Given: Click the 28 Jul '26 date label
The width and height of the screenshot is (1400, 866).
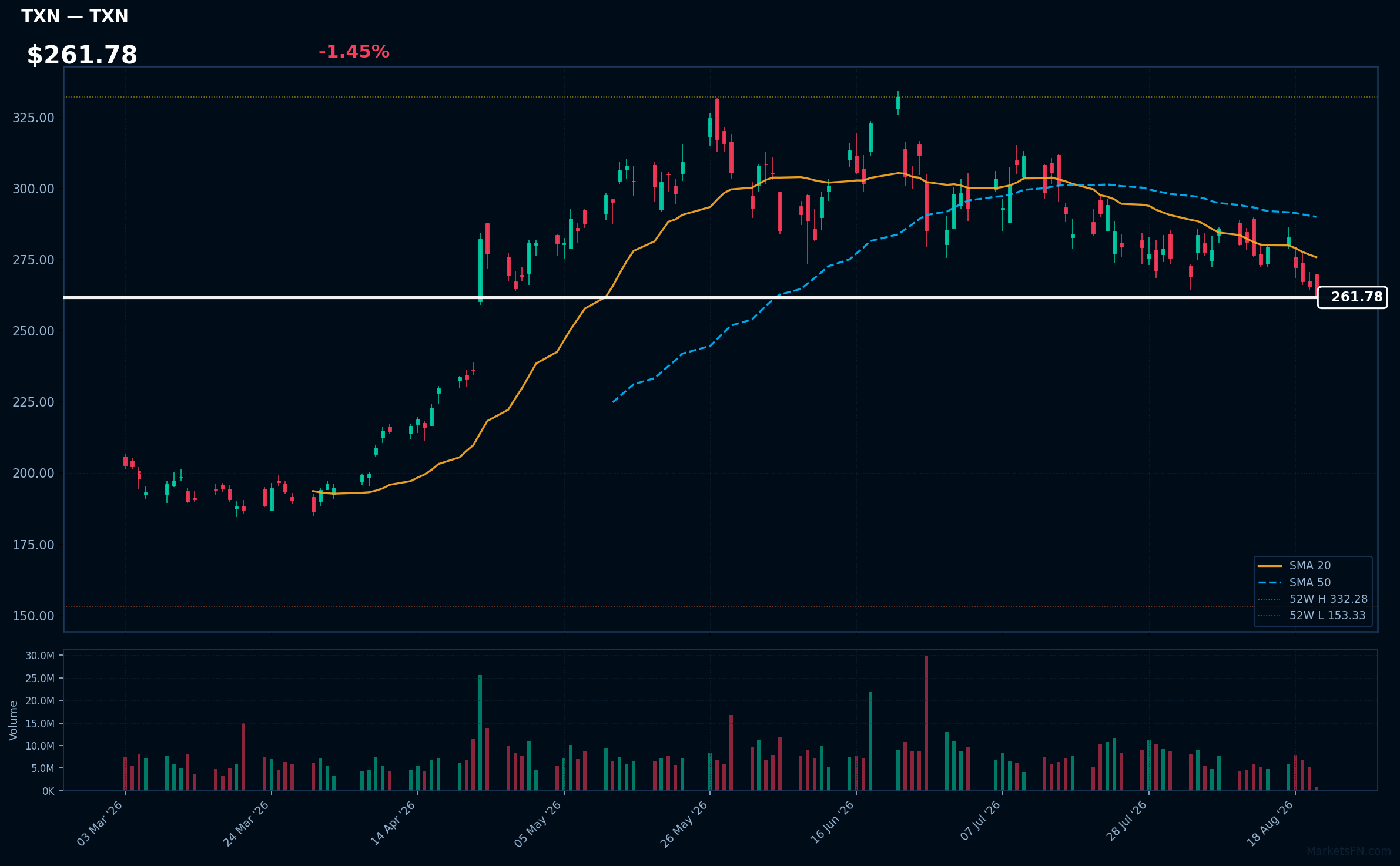Looking at the screenshot, I should (1126, 821).
